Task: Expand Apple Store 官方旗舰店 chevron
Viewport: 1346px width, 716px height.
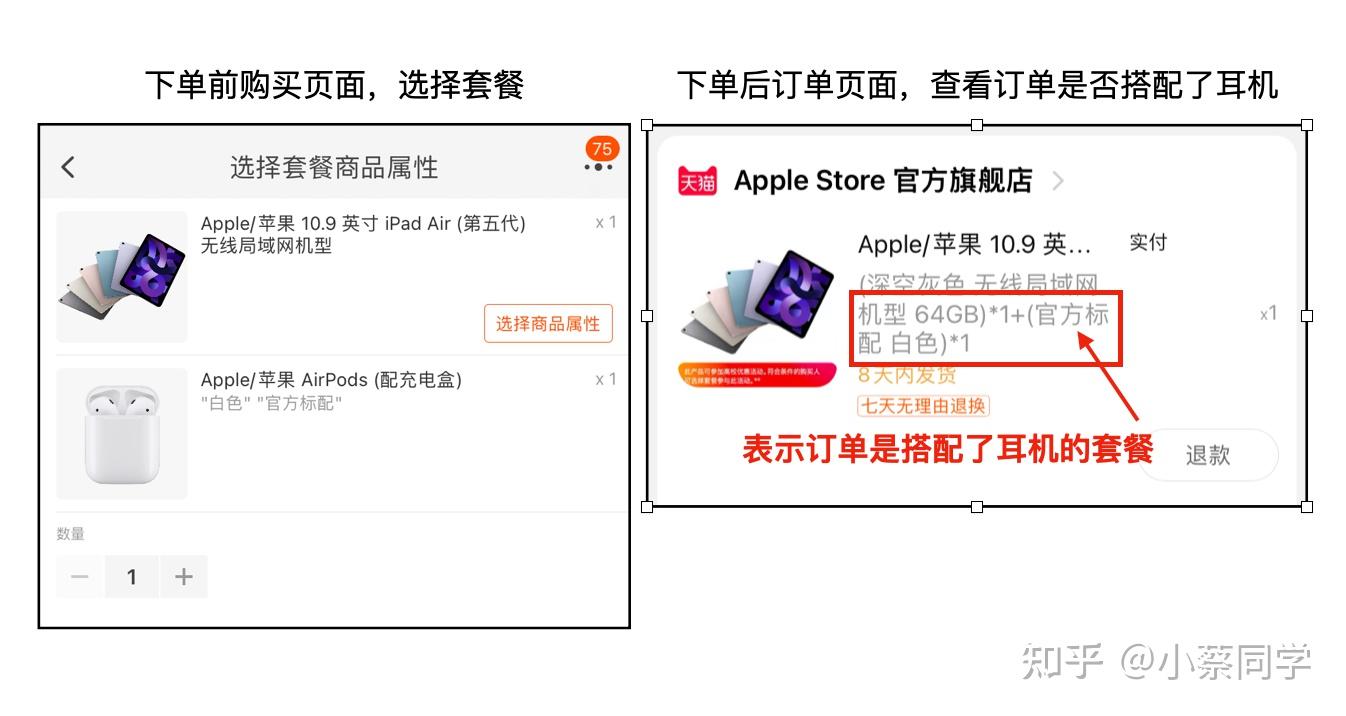Action: 1058,181
